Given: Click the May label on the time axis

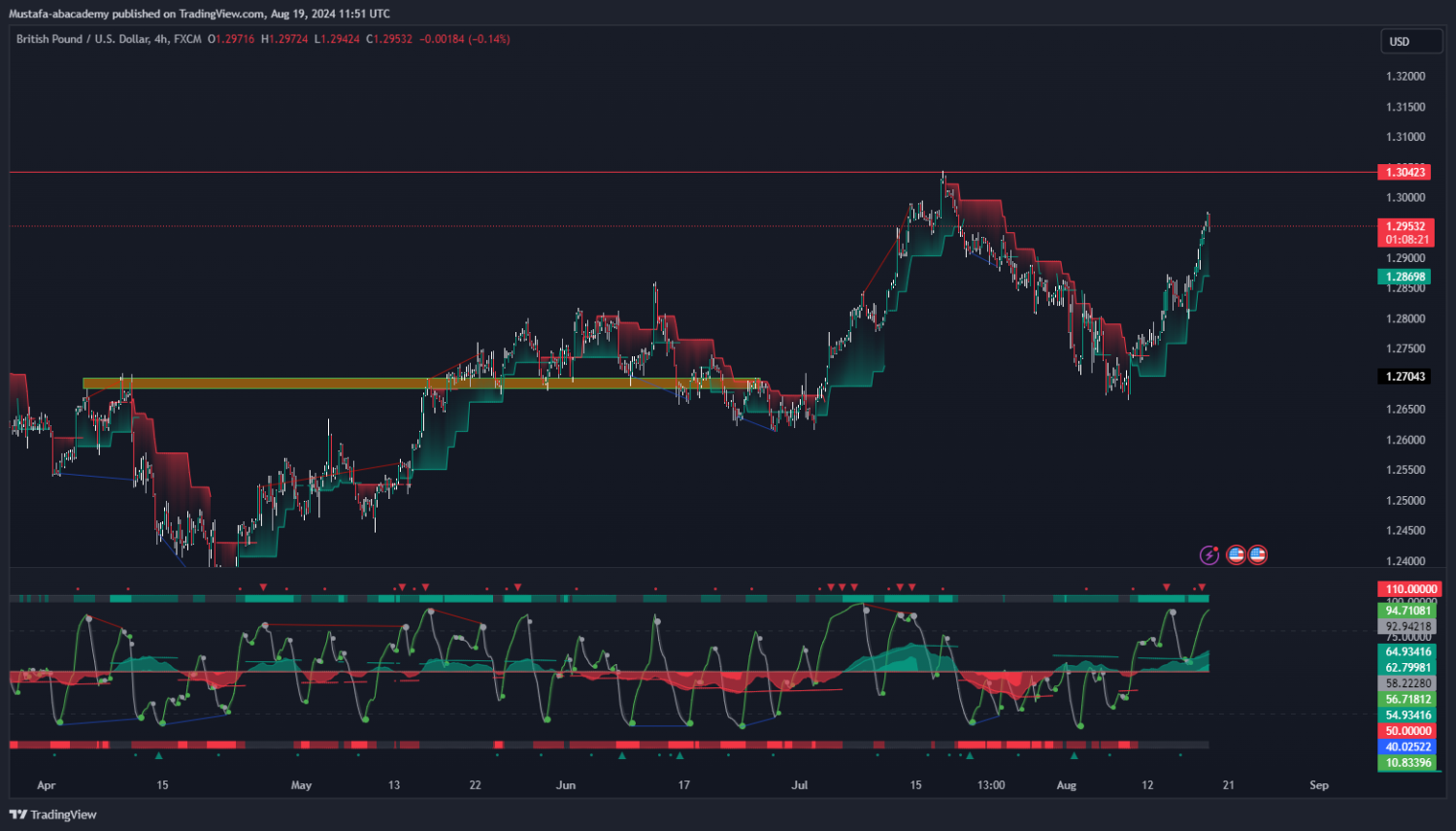Looking at the screenshot, I should pyautogui.click(x=301, y=785).
